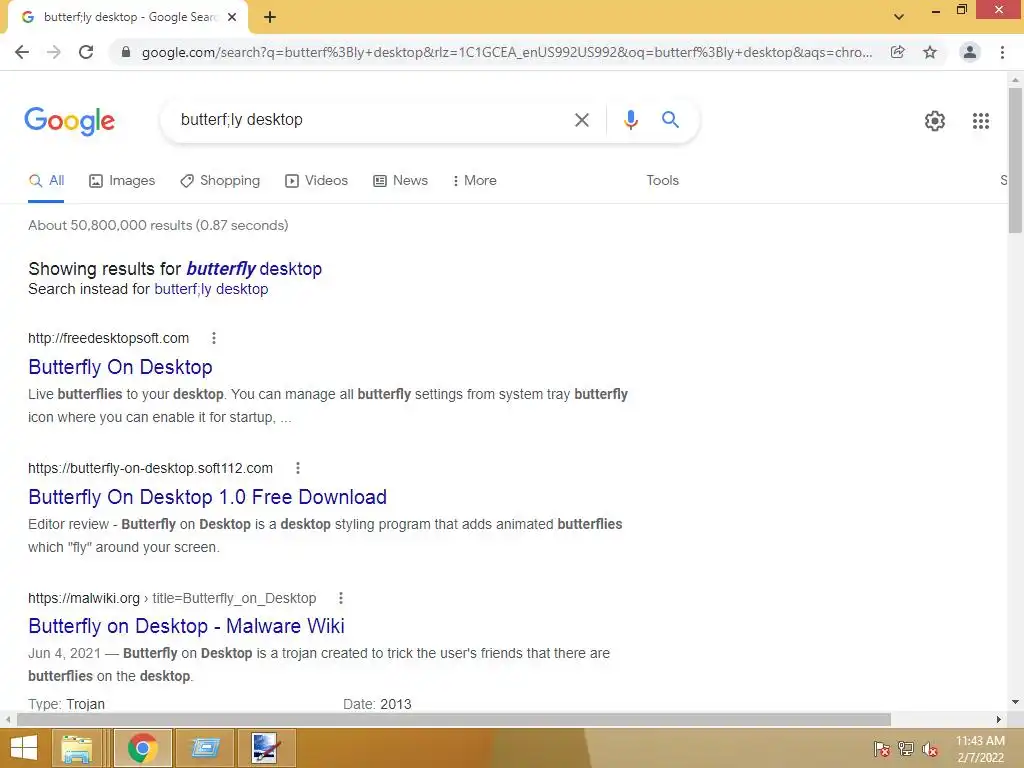Click the browser forward arrow
The height and width of the screenshot is (768, 1024).
pyautogui.click(x=54, y=52)
